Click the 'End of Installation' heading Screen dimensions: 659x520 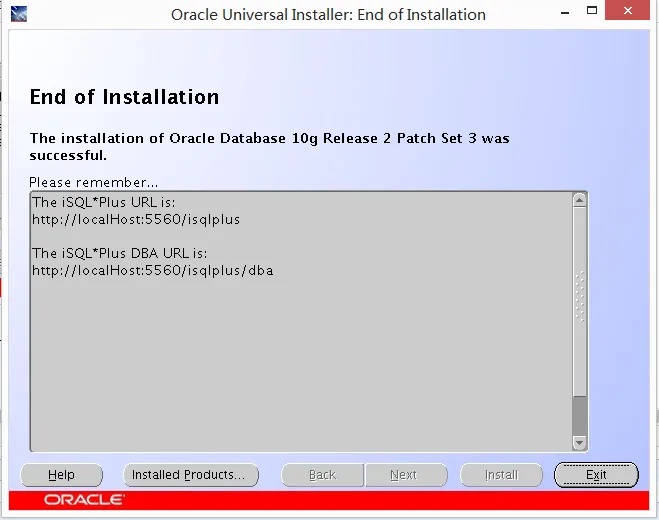coord(124,97)
